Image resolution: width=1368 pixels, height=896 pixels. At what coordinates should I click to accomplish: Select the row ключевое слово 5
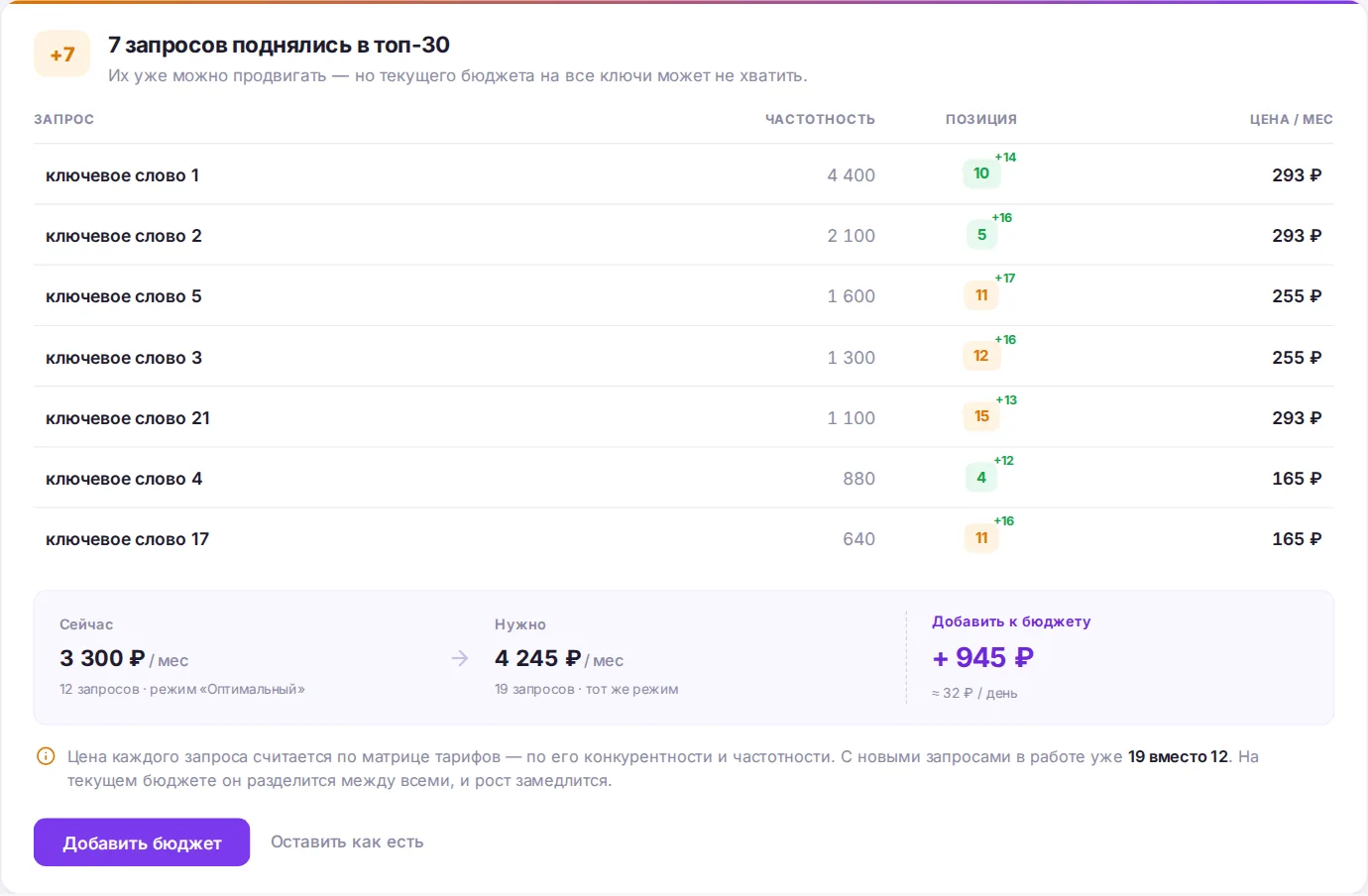[684, 295]
